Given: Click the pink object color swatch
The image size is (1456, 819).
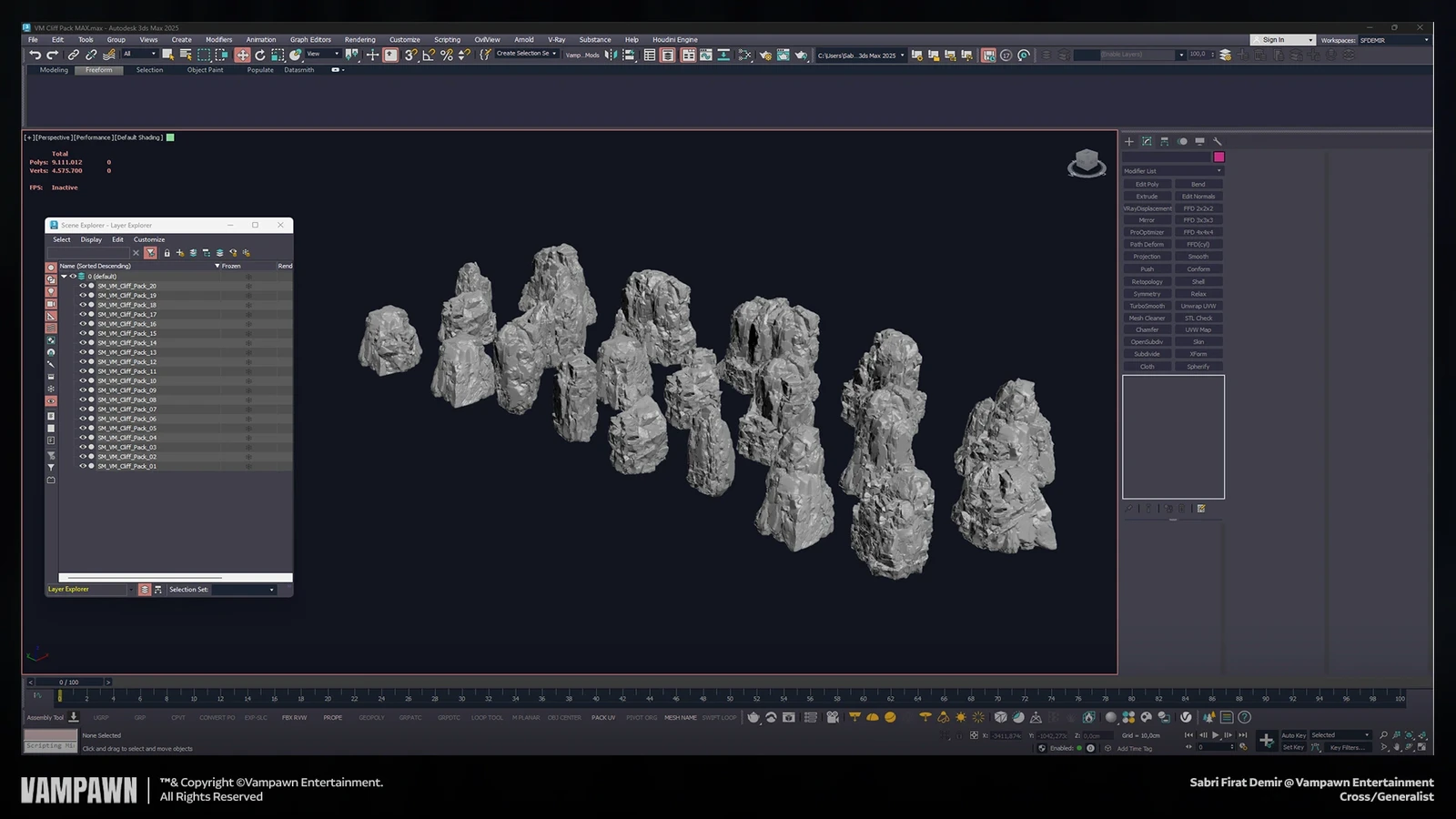Looking at the screenshot, I should tap(1218, 157).
